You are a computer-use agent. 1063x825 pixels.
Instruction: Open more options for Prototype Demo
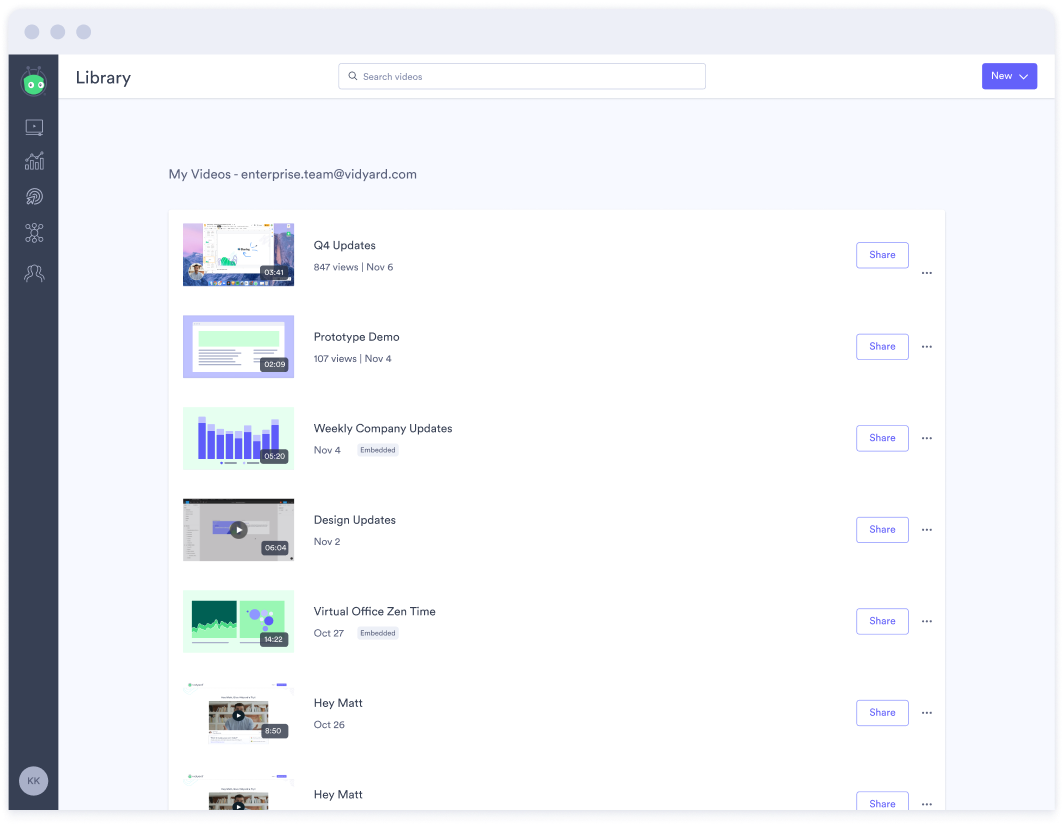tap(926, 347)
